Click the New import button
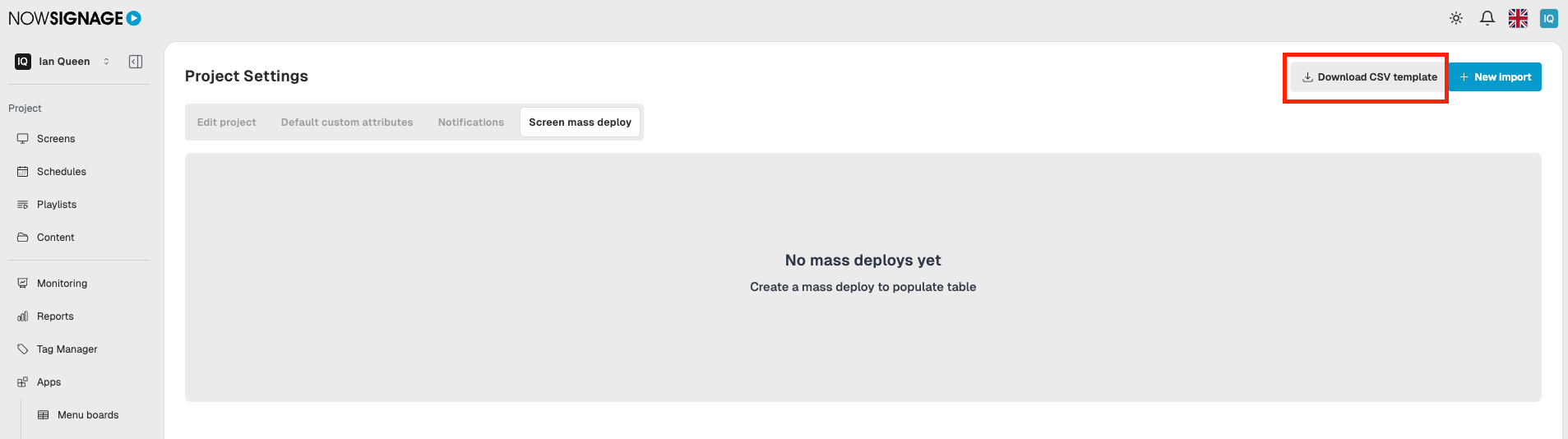The image size is (1568, 439). coord(1495,77)
